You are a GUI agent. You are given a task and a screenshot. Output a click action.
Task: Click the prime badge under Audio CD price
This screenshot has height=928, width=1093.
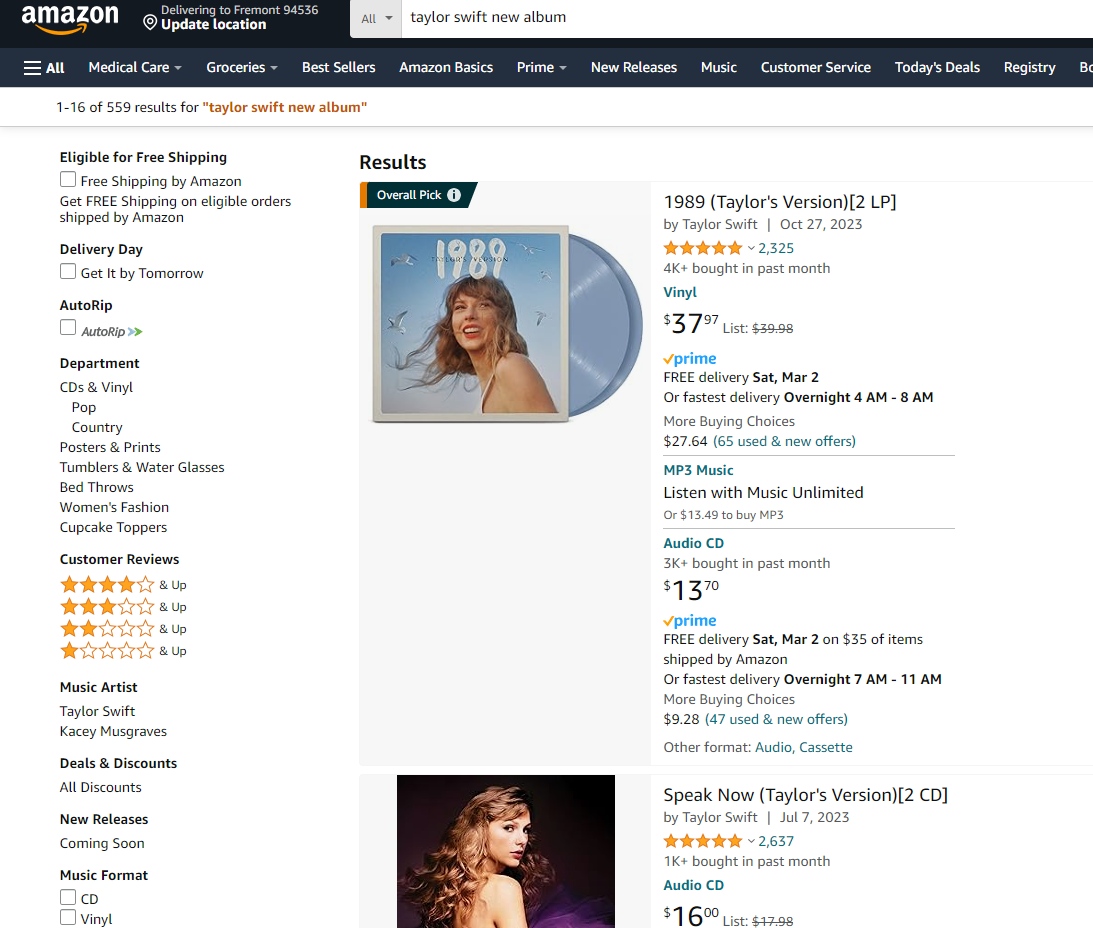pyautogui.click(x=690, y=621)
